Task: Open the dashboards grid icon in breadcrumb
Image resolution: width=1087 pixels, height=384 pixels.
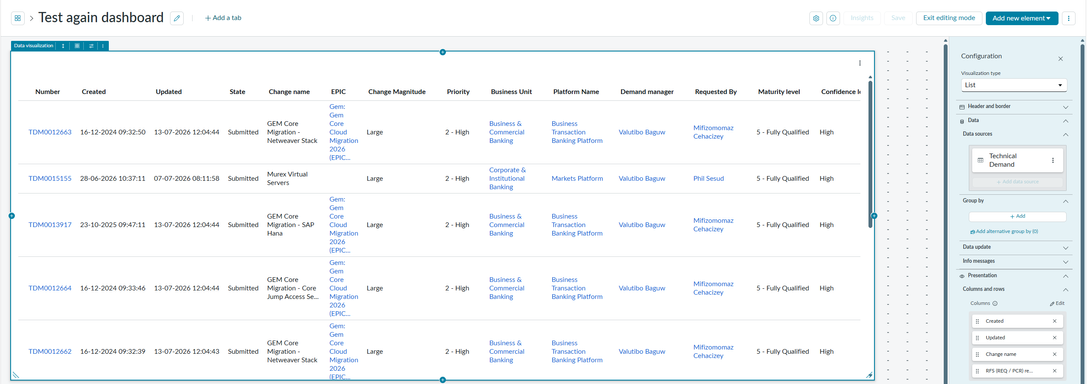Action: [x=18, y=18]
